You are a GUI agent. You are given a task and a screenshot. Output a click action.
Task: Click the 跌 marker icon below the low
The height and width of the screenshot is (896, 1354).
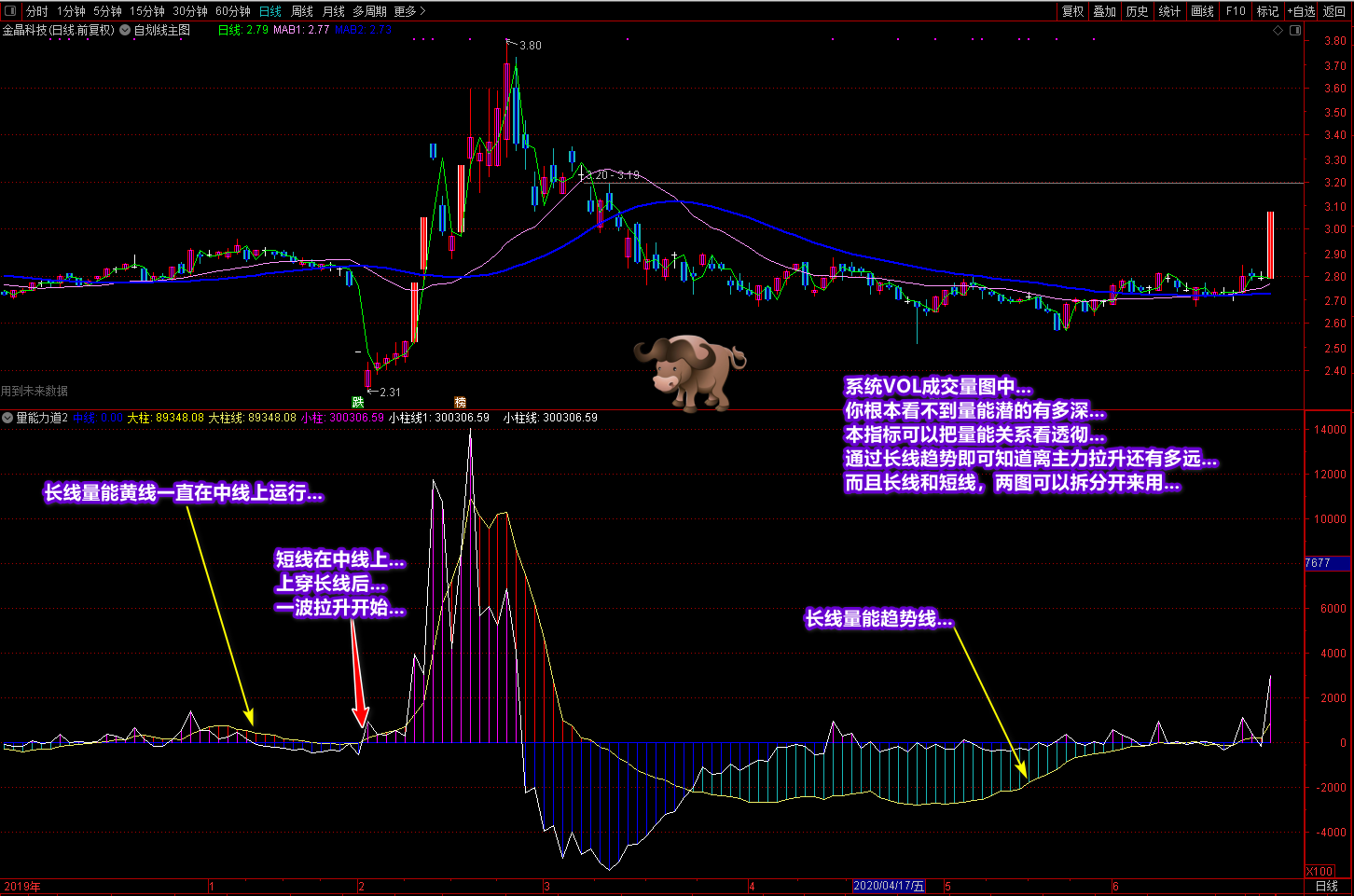click(x=358, y=402)
